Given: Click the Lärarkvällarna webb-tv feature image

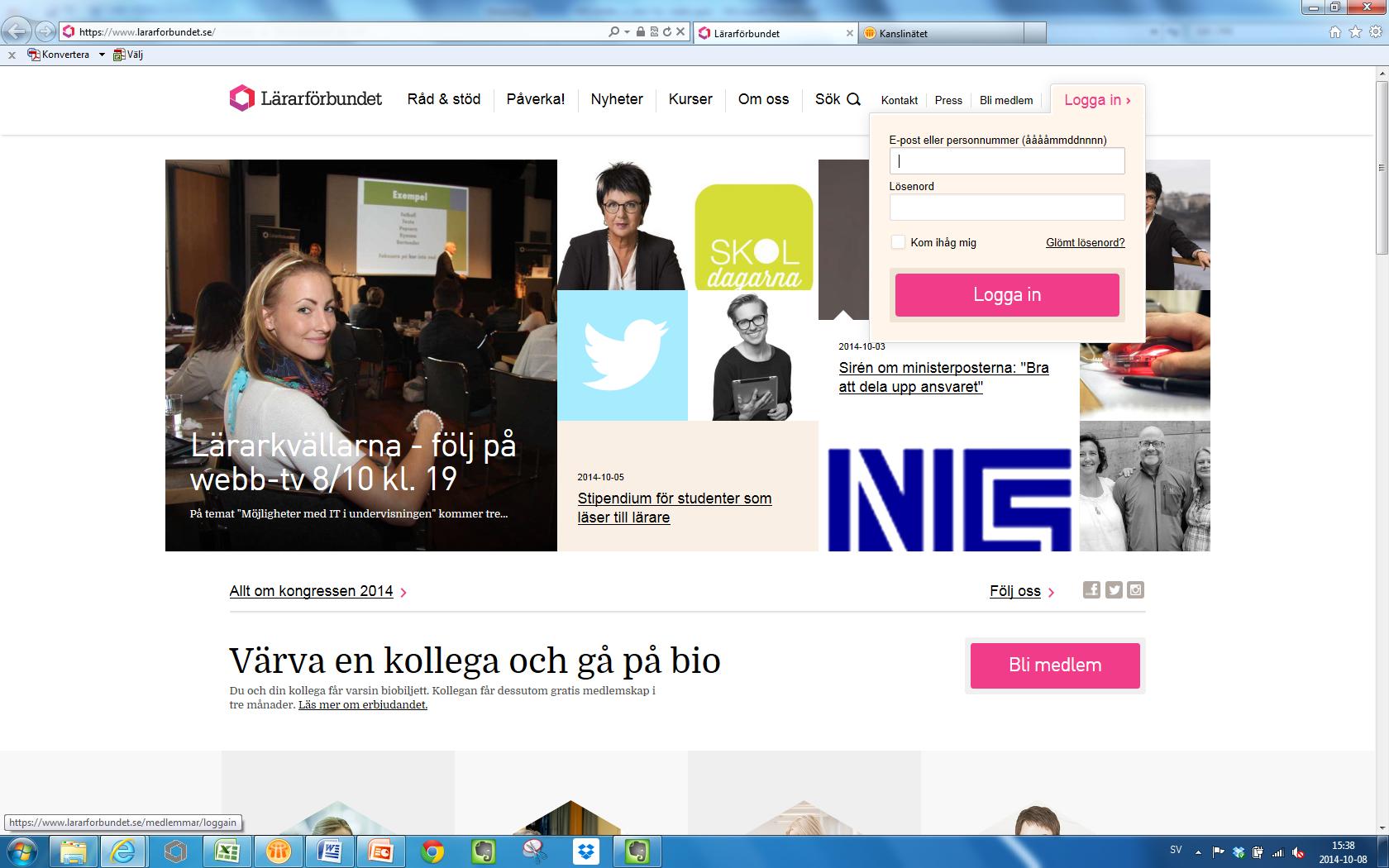Looking at the screenshot, I should (x=361, y=355).
